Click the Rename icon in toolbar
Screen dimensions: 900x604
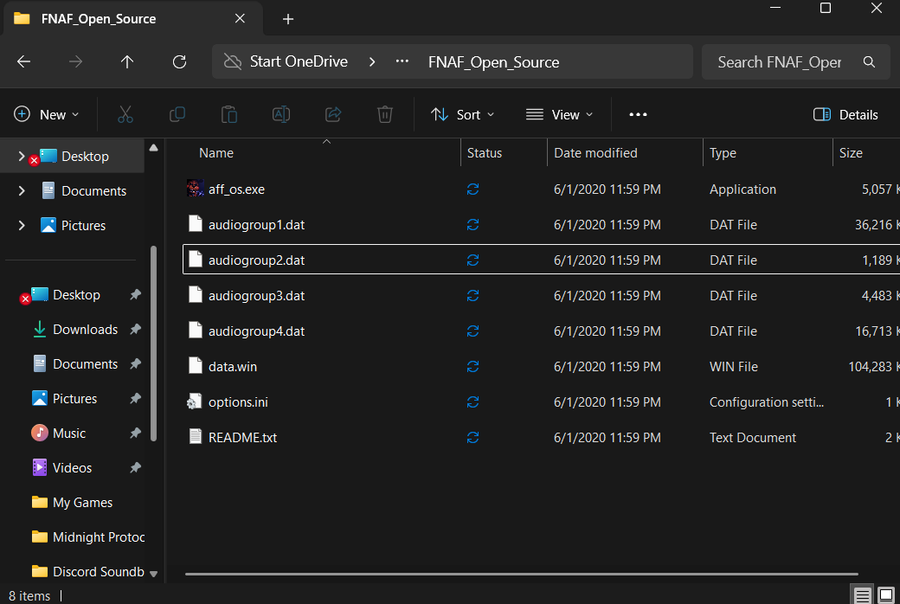point(281,114)
